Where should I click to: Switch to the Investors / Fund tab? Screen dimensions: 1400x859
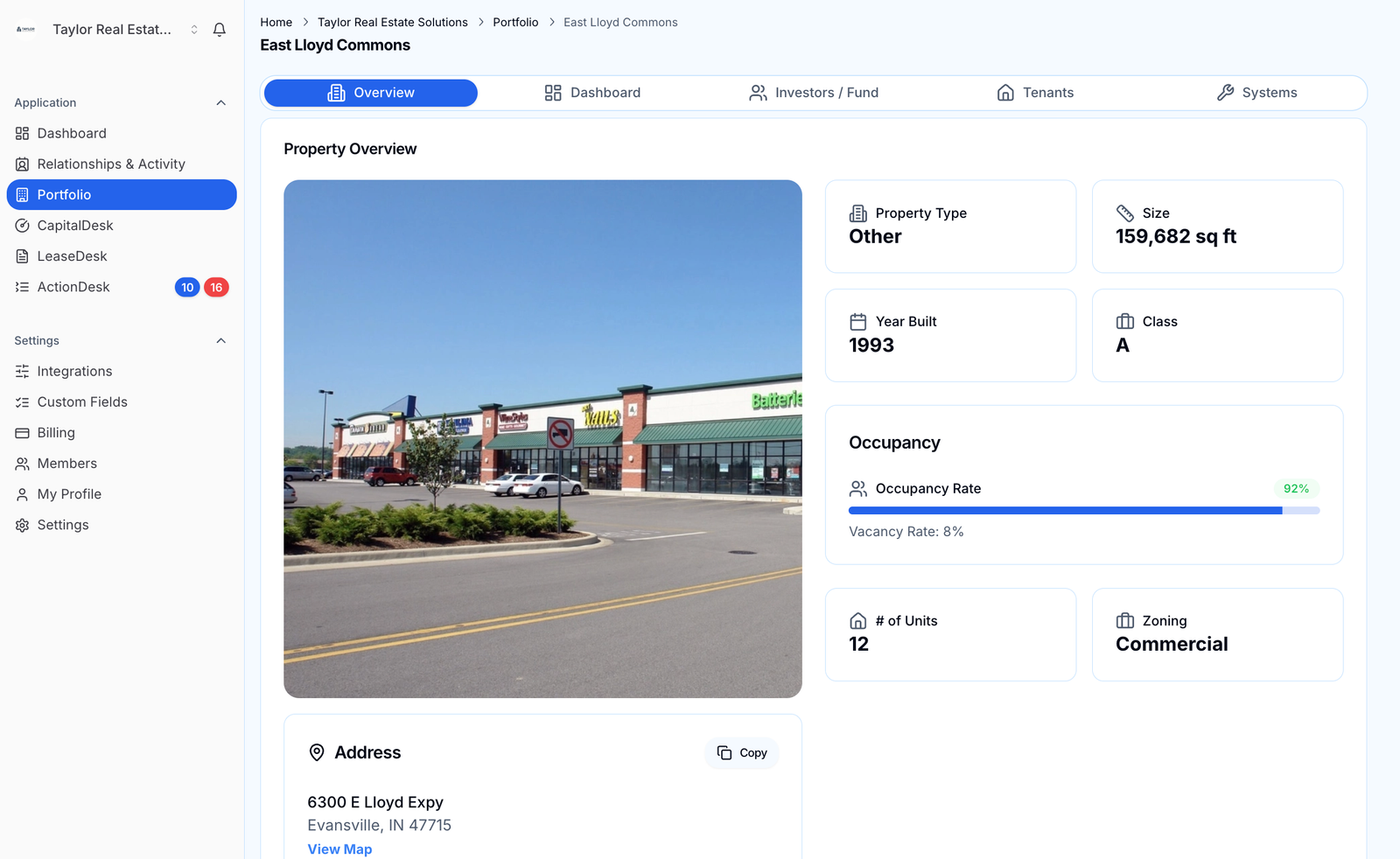click(x=814, y=93)
